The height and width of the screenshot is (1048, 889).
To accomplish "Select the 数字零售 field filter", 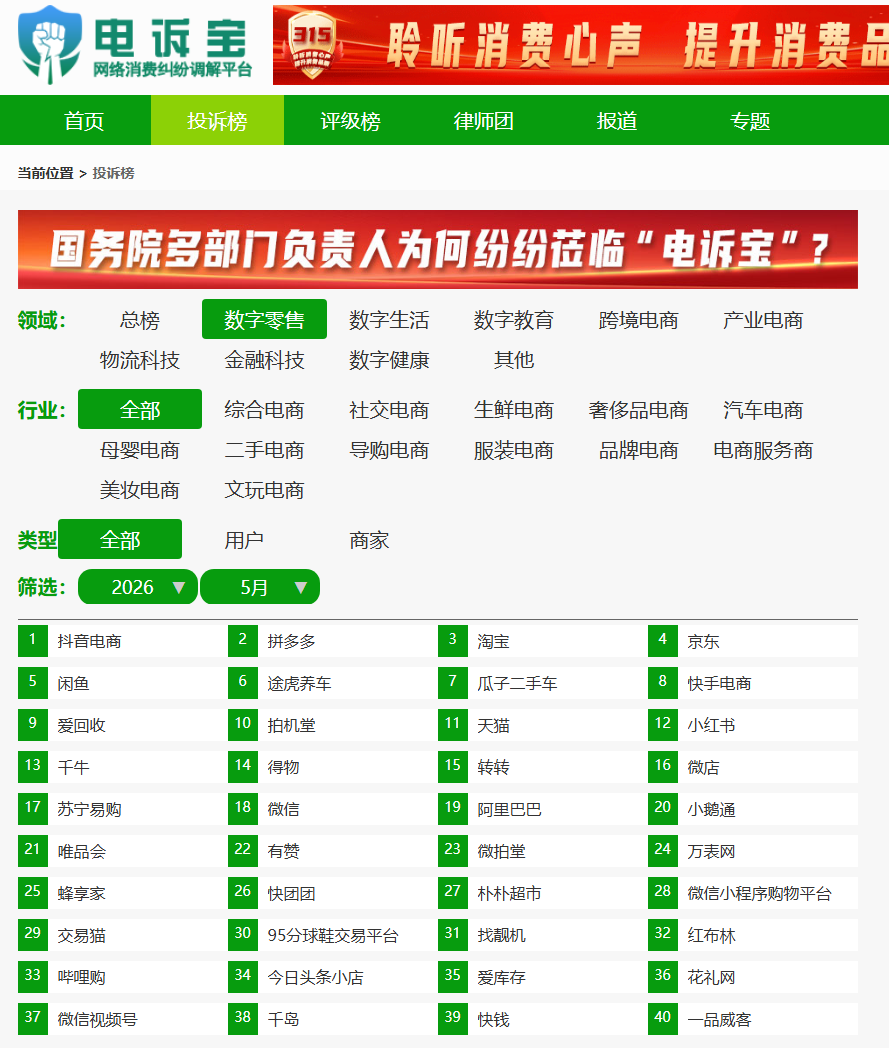I will click(264, 320).
